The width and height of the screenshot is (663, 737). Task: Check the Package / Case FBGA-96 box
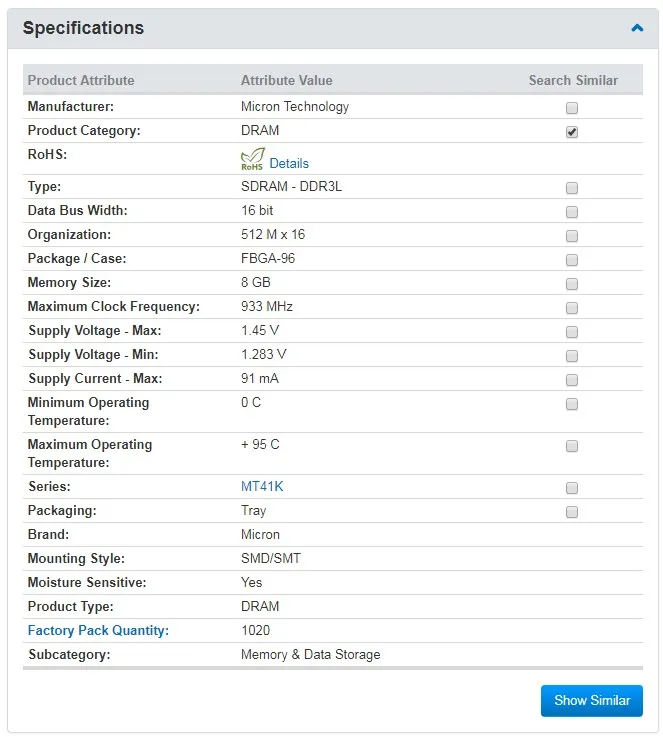pos(572,260)
